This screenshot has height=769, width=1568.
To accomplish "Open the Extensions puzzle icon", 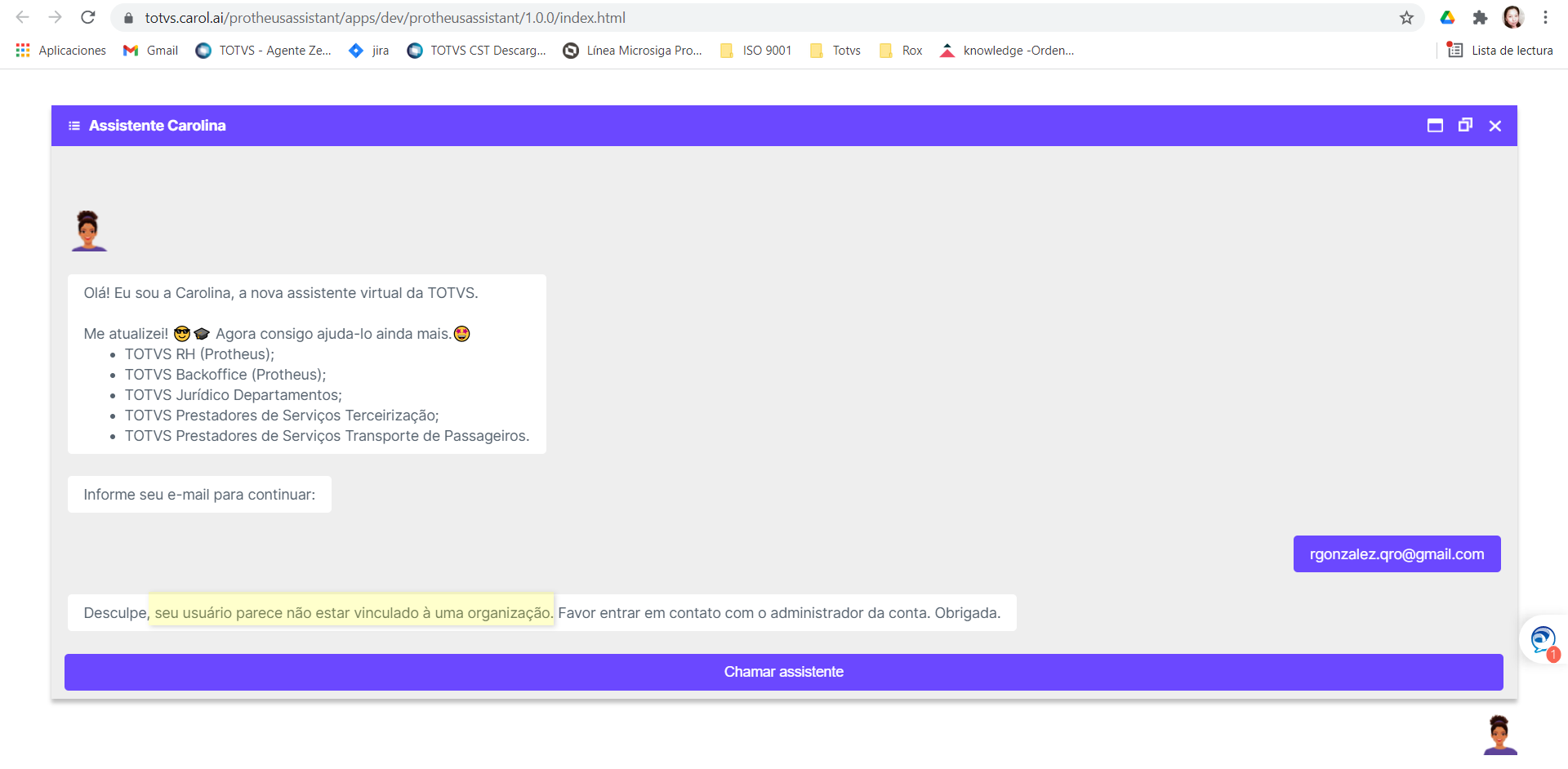I will pos(1480,17).
